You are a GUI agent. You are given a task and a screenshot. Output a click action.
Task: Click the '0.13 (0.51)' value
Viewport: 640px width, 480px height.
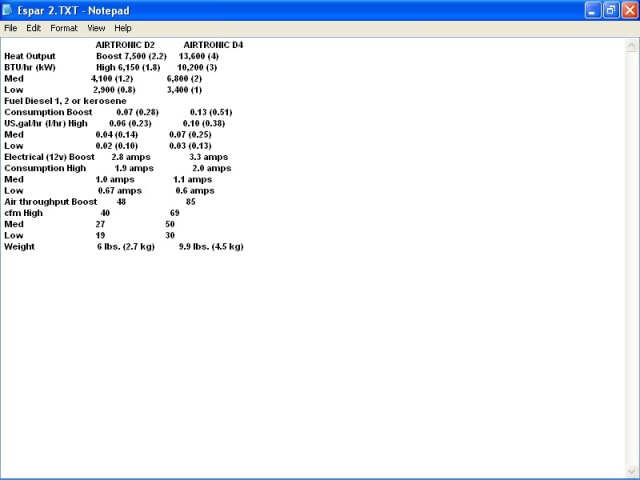coord(211,112)
